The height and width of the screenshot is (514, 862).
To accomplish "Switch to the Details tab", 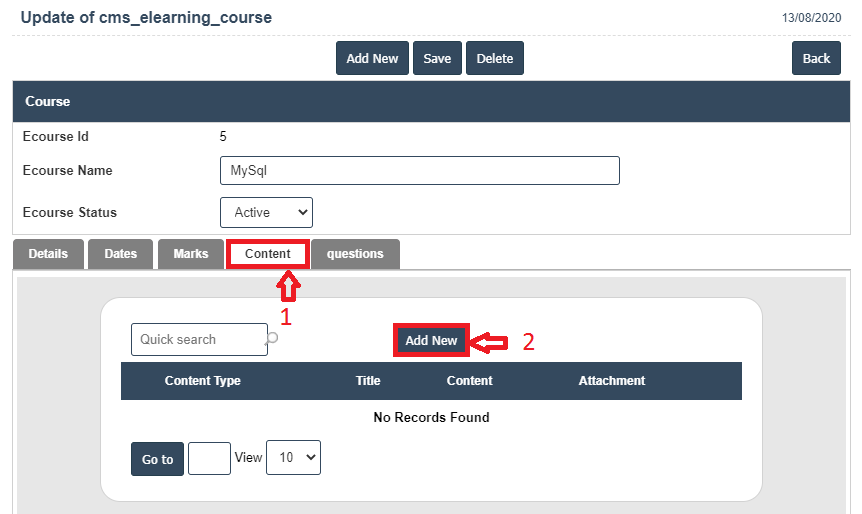I will (x=48, y=254).
